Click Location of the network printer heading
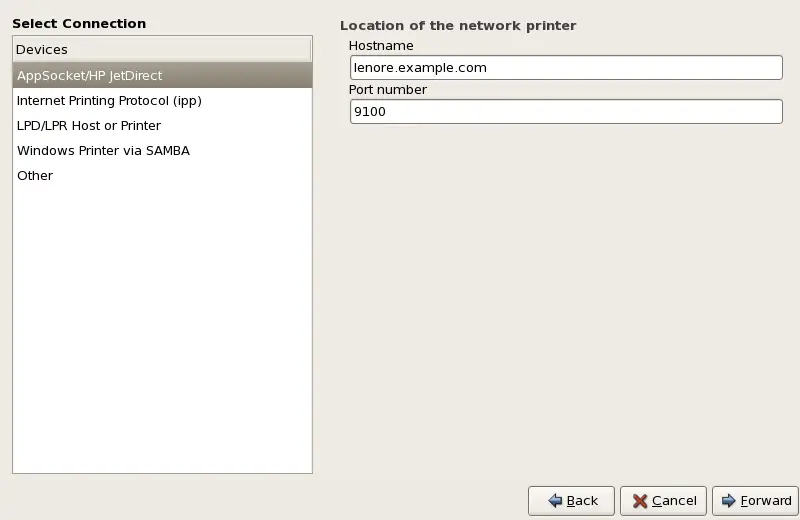This screenshot has height=520, width=800. [458, 25]
